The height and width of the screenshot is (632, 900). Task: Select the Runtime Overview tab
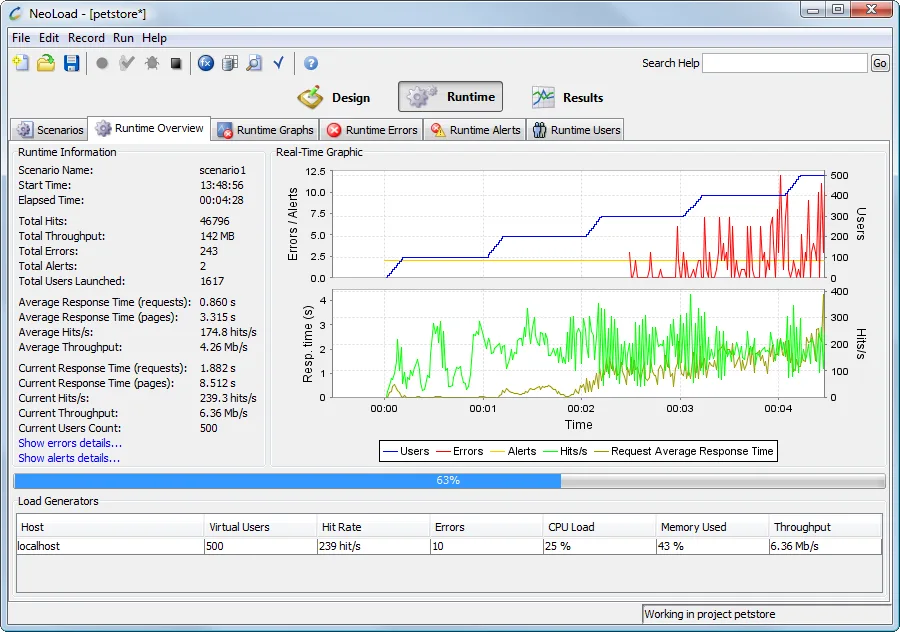tap(149, 128)
